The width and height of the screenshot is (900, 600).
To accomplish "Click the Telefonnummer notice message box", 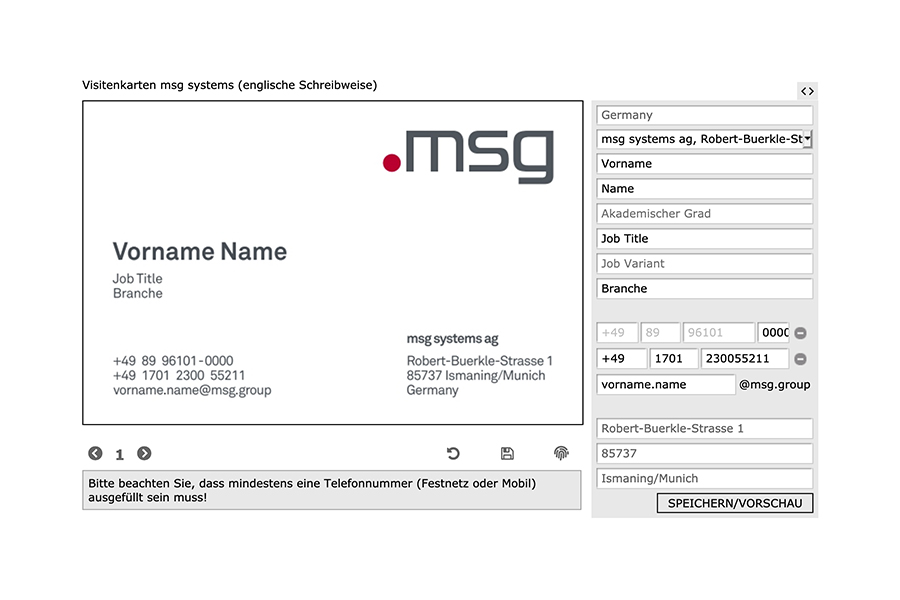I will (x=332, y=490).
